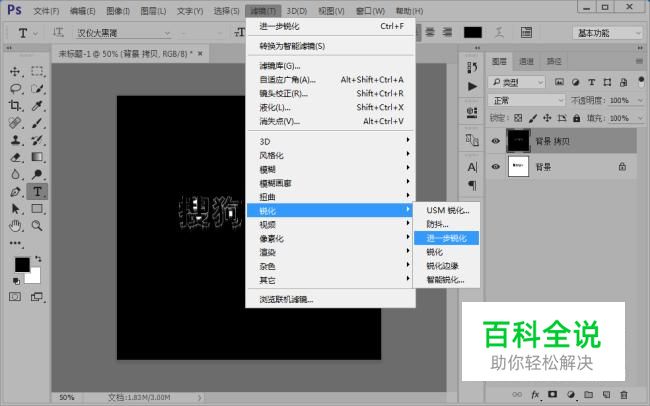Select the Dodge tool

pyautogui.click(x=37, y=174)
